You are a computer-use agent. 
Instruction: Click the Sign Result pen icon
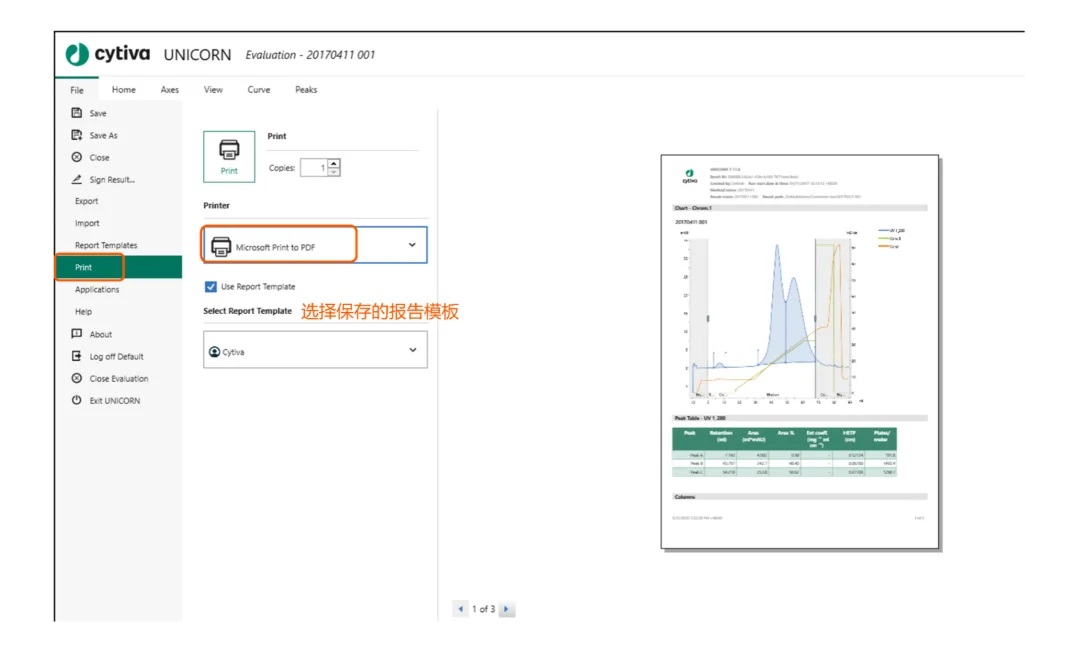click(x=76, y=179)
